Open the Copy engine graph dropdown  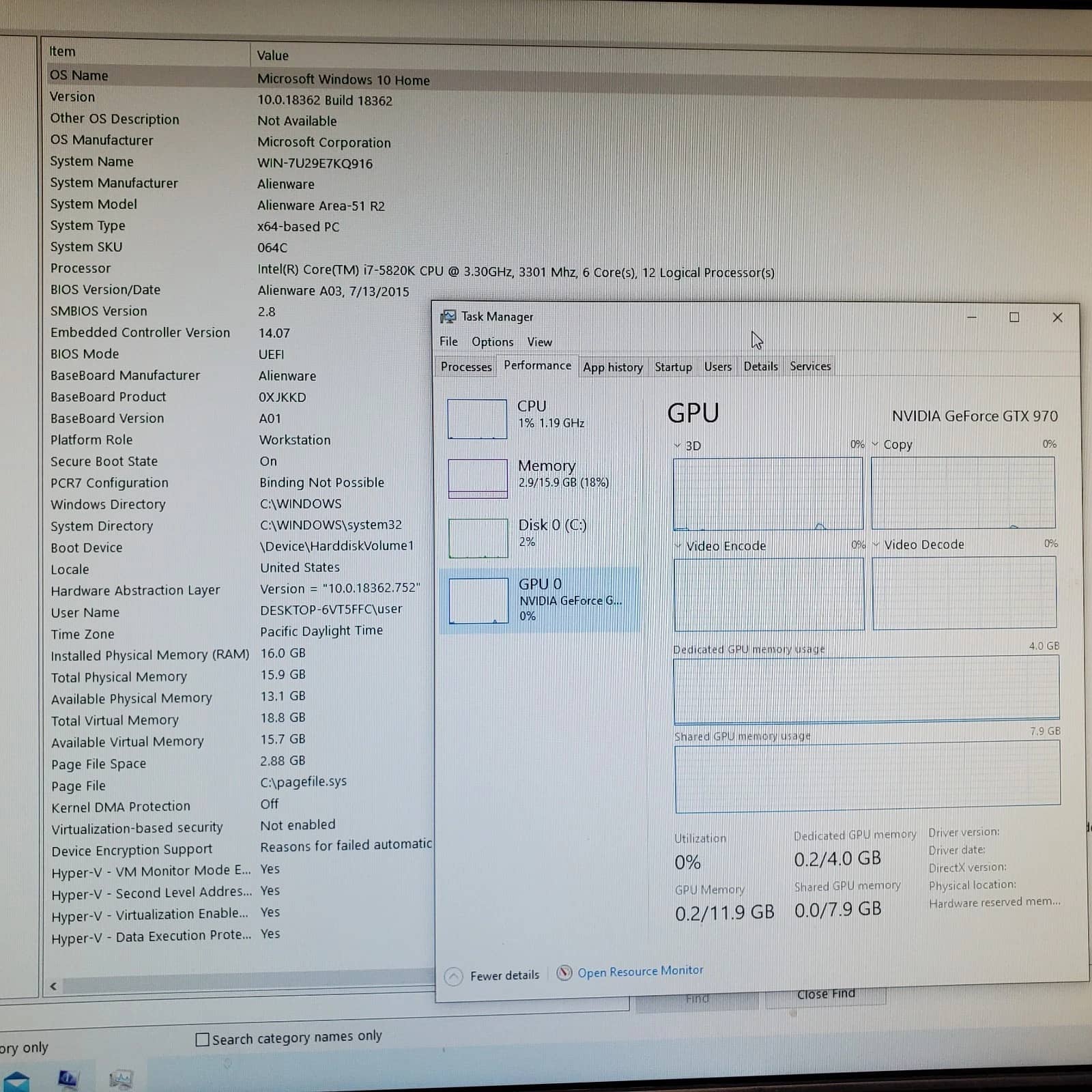[x=876, y=444]
